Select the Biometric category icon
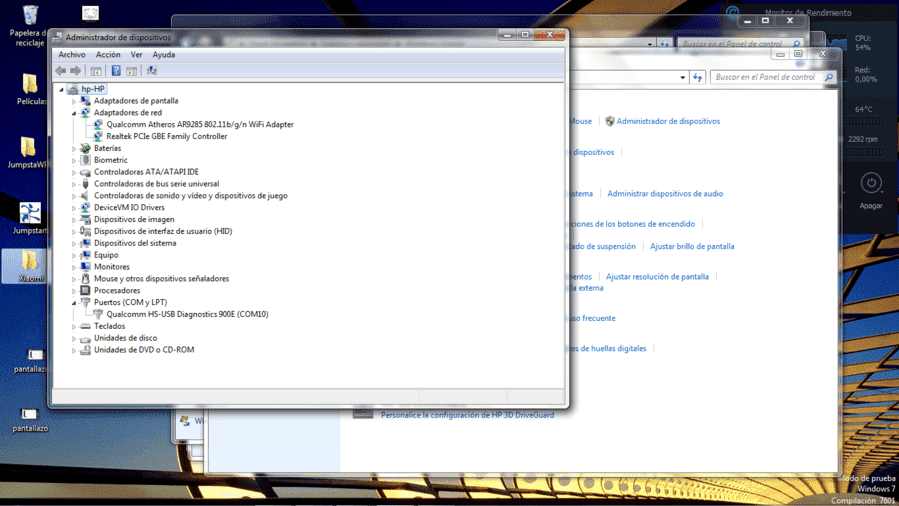 point(85,160)
